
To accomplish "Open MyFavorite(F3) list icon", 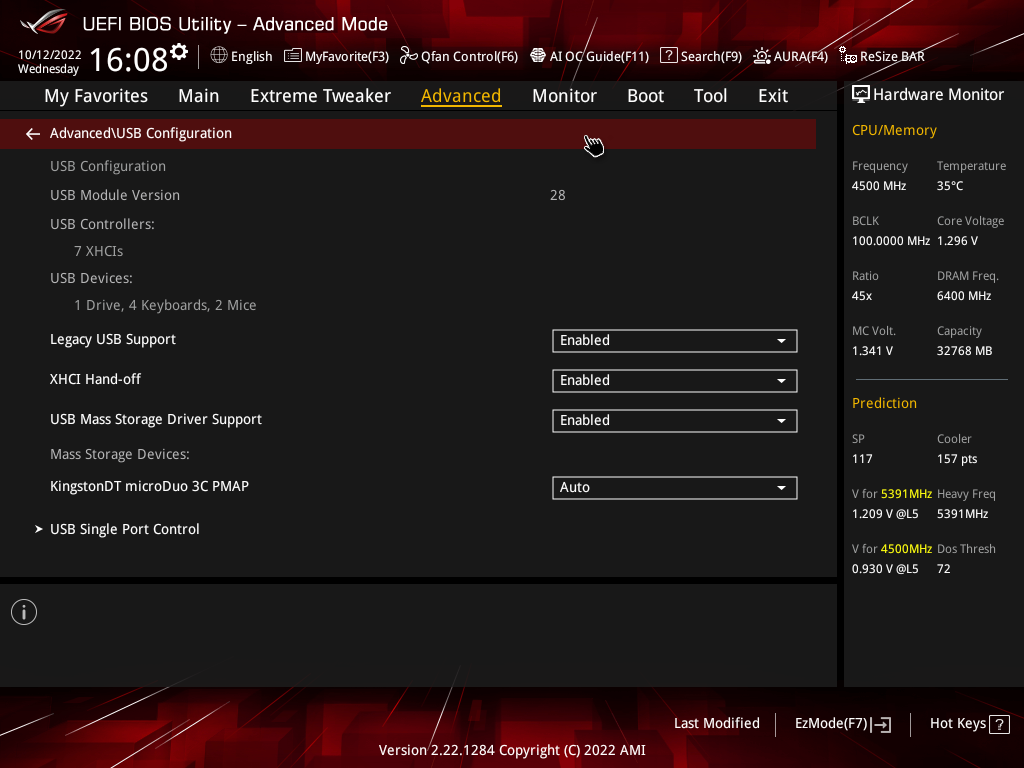I will (x=293, y=56).
